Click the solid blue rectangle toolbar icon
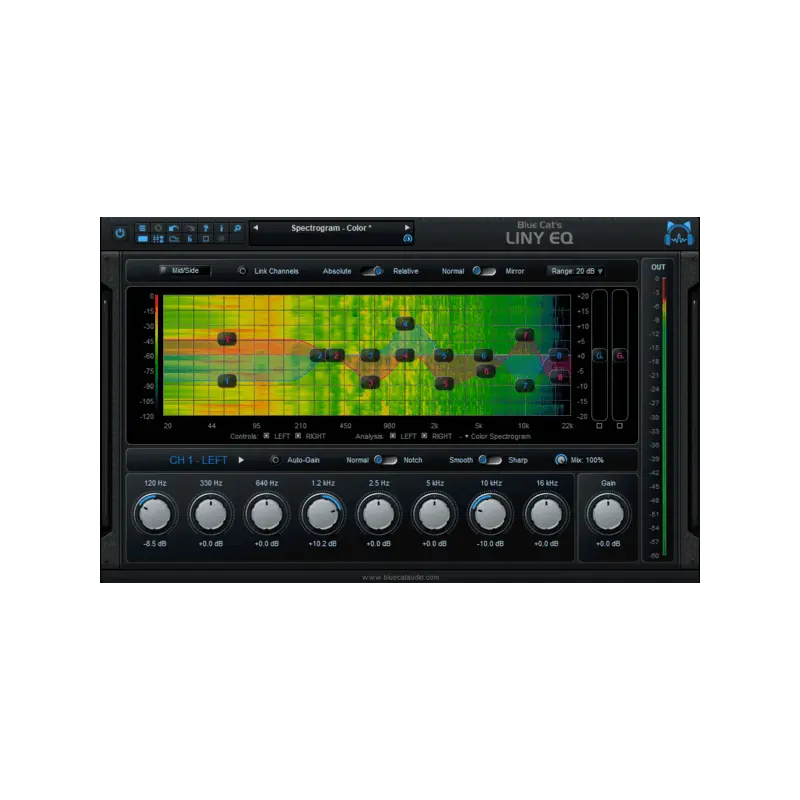The height and width of the screenshot is (800, 800). click(142, 239)
